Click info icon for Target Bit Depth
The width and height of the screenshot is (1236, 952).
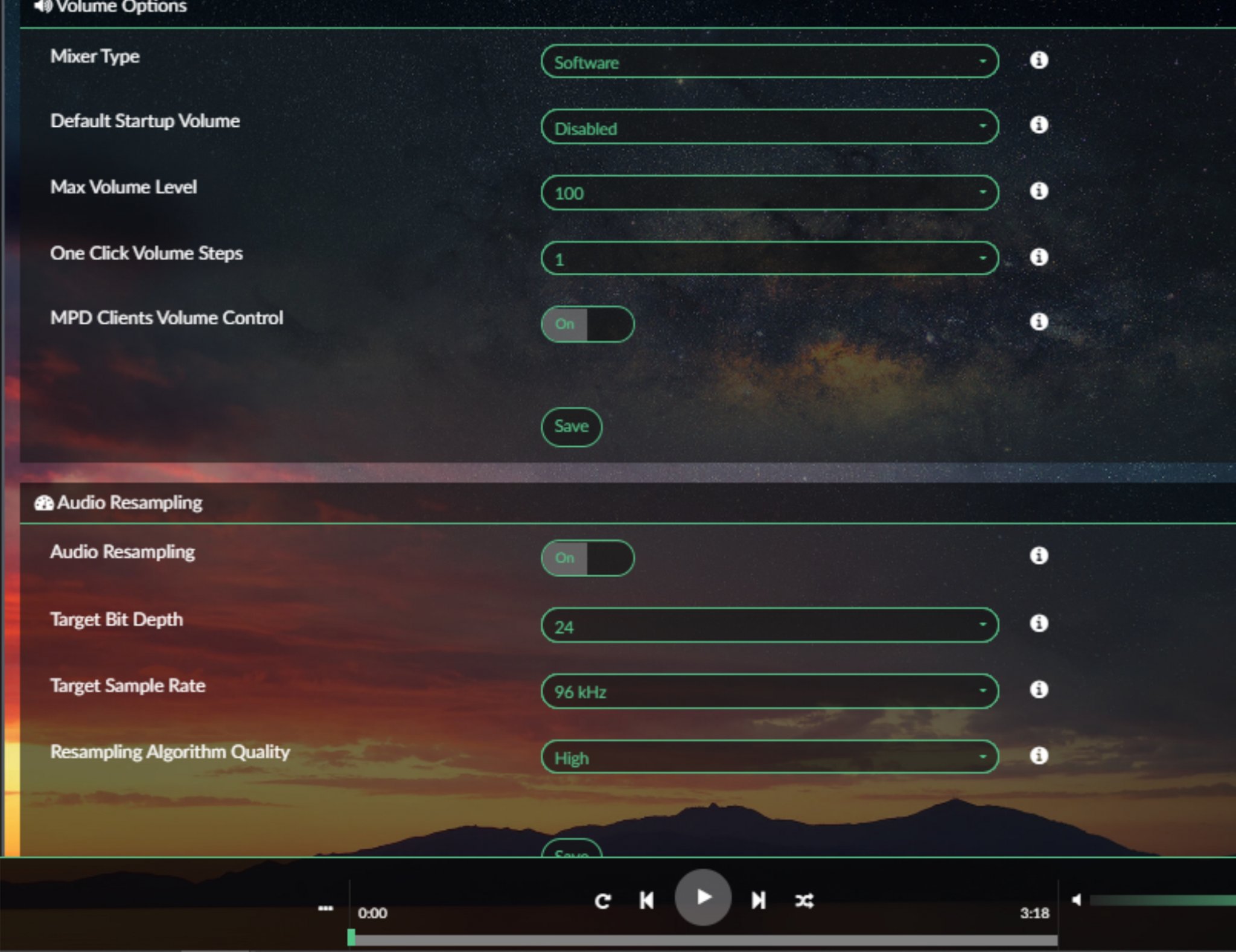pos(1039,623)
